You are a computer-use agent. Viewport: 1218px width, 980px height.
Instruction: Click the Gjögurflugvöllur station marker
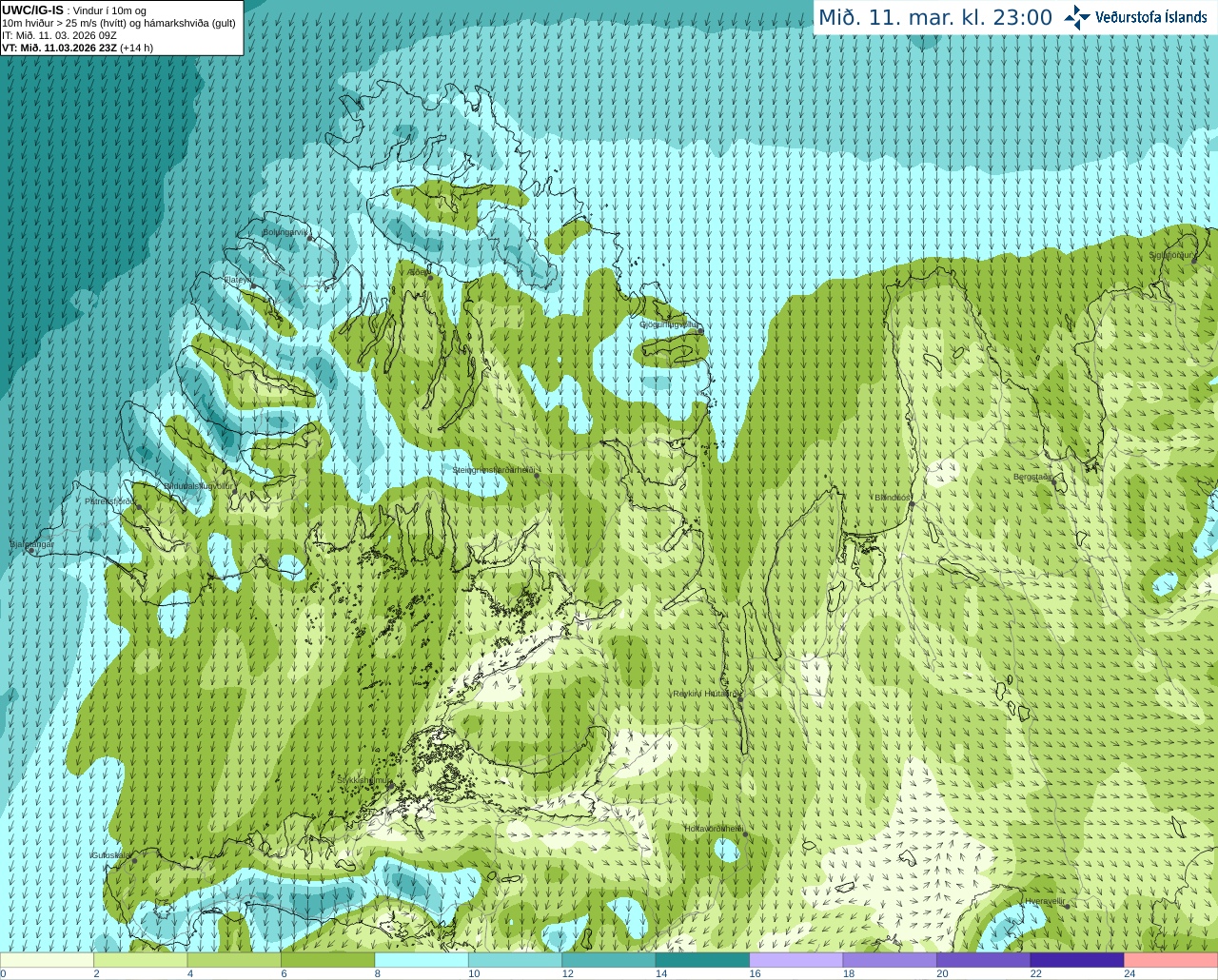point(699,330)
